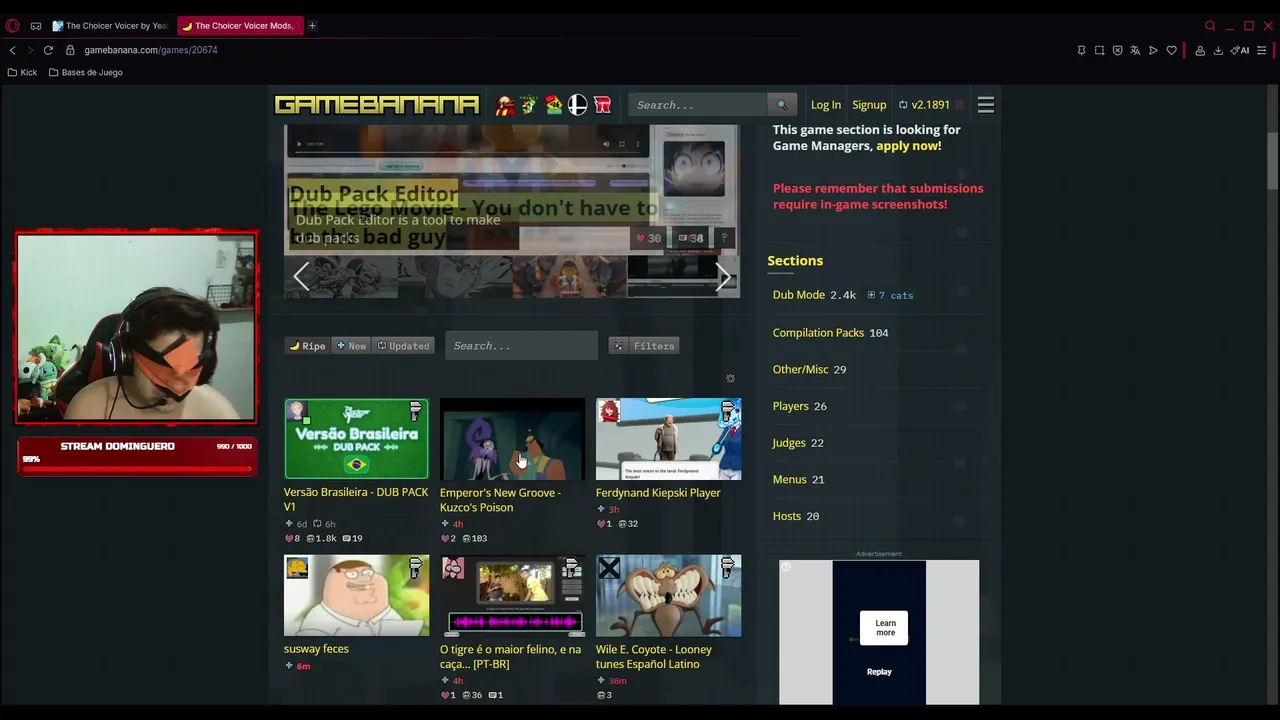Open the Mario game icon in header
The width and height of the screenshot is (1280, 720).
505,105
